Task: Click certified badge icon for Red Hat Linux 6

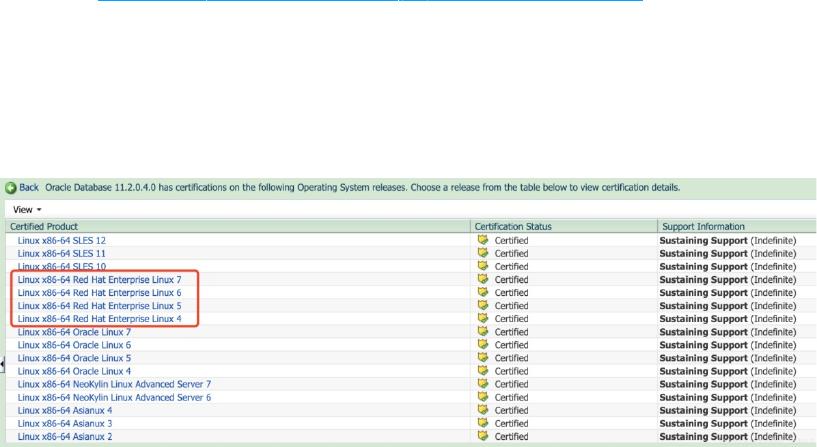Action: pos(483,292)
